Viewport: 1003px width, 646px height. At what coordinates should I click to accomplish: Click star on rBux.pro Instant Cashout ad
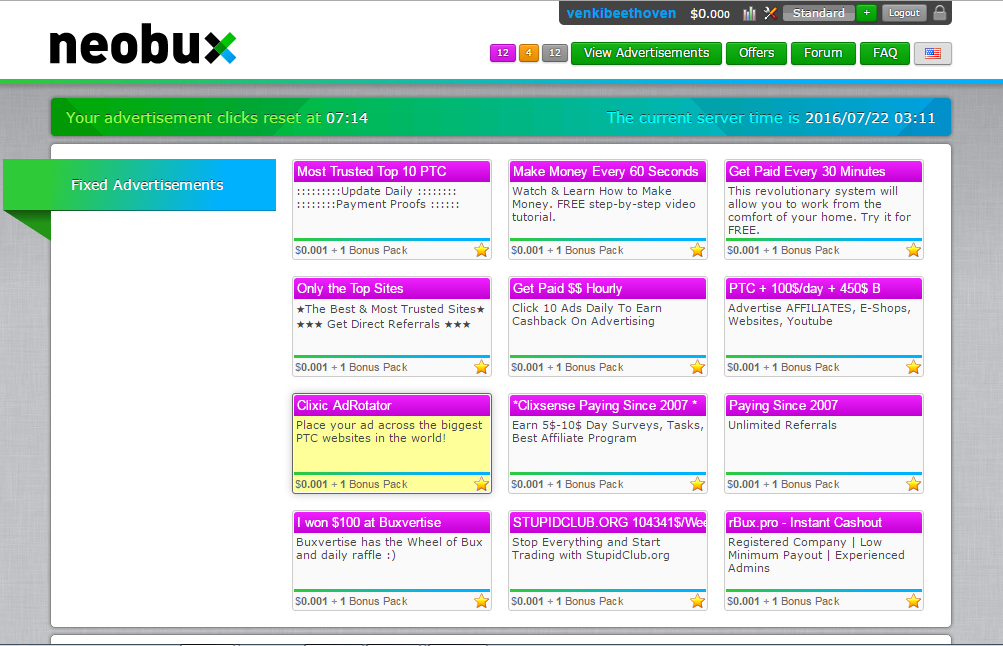(x=913, y=601)
